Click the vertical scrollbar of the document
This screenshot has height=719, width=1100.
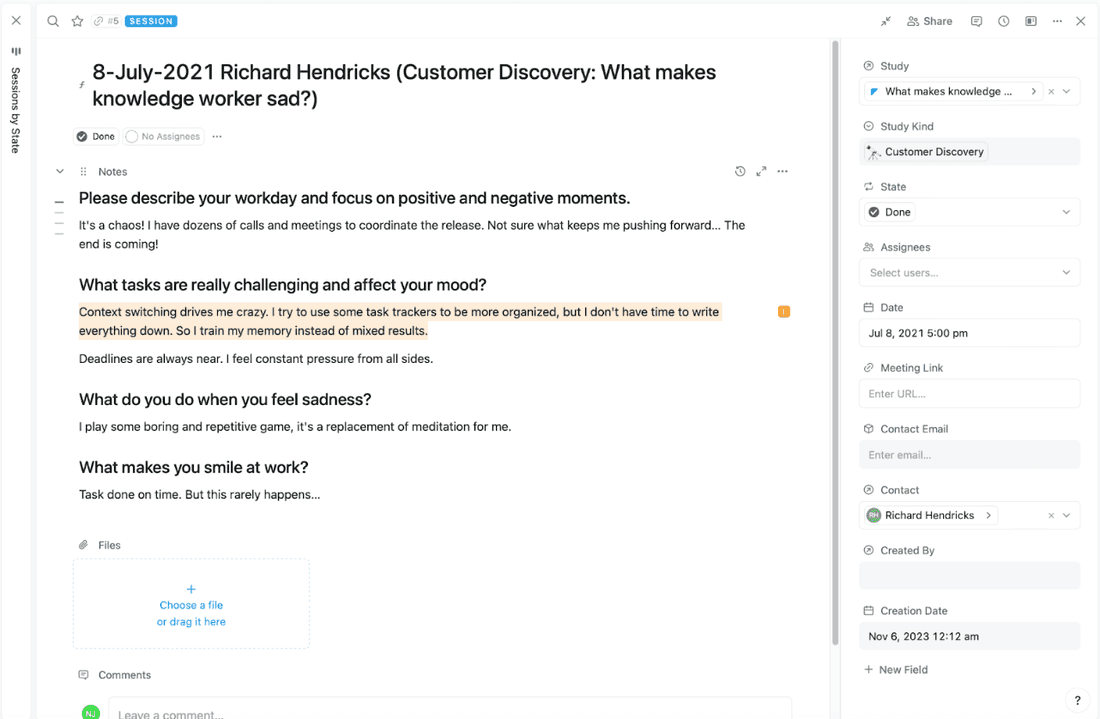coord(835,340)
